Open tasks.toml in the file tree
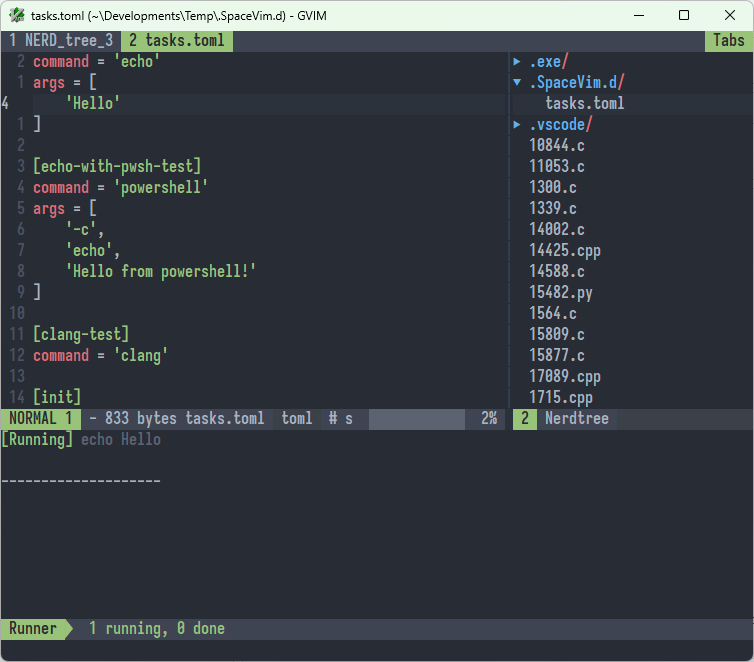Image resolution: width=754 pixels, height=662 pixels. click(x=585, y=103)
